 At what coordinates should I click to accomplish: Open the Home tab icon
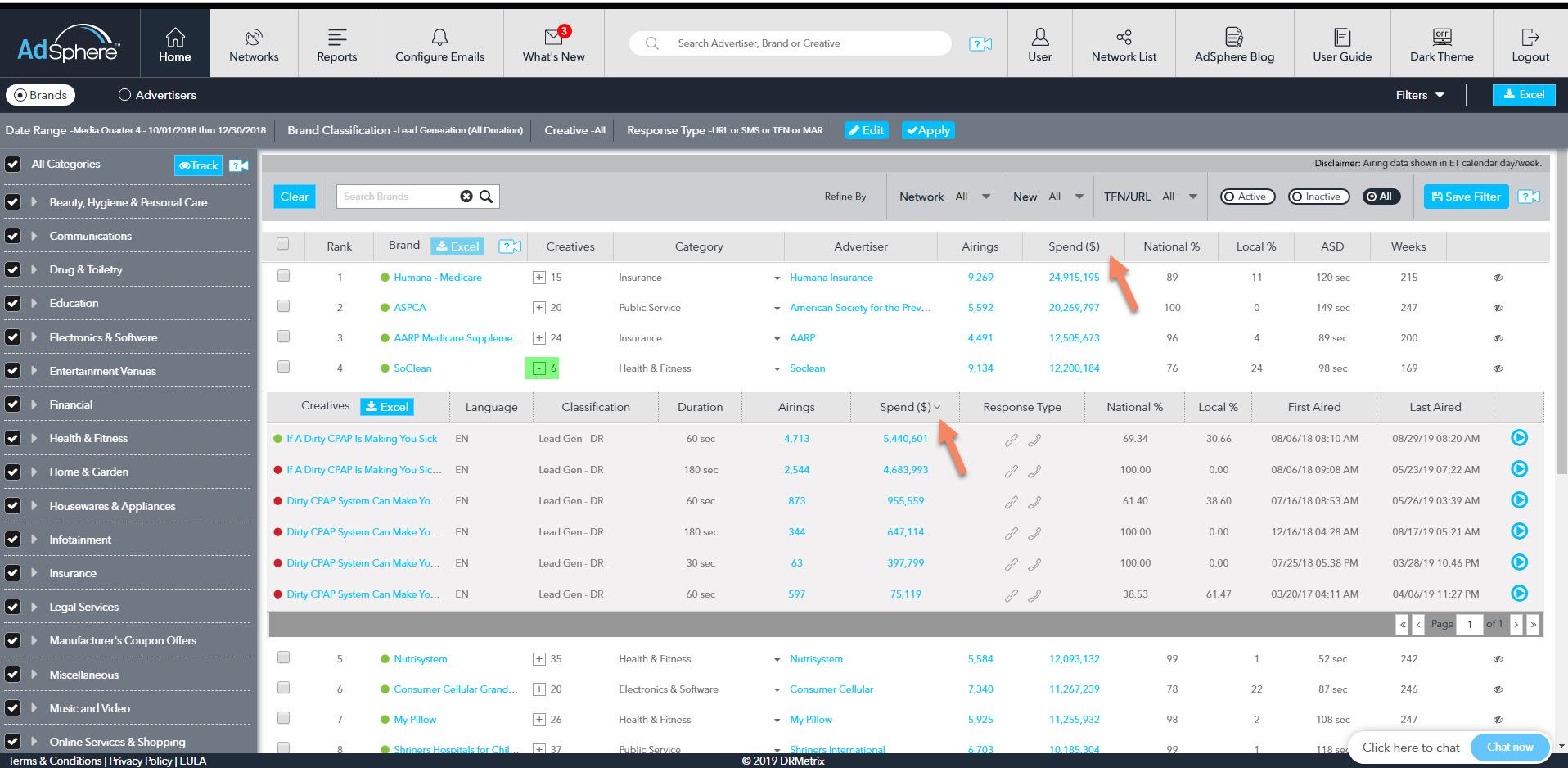pos(175,38)
